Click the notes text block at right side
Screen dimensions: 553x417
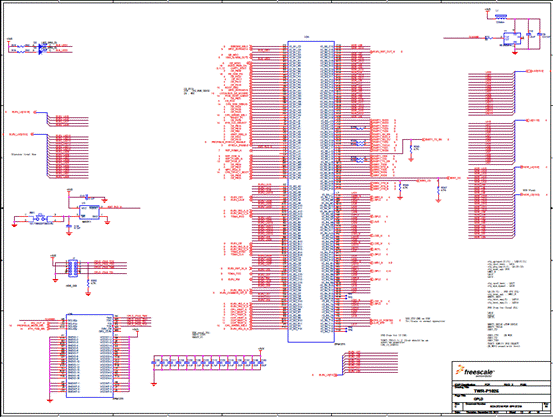click(x=503, y=304)
